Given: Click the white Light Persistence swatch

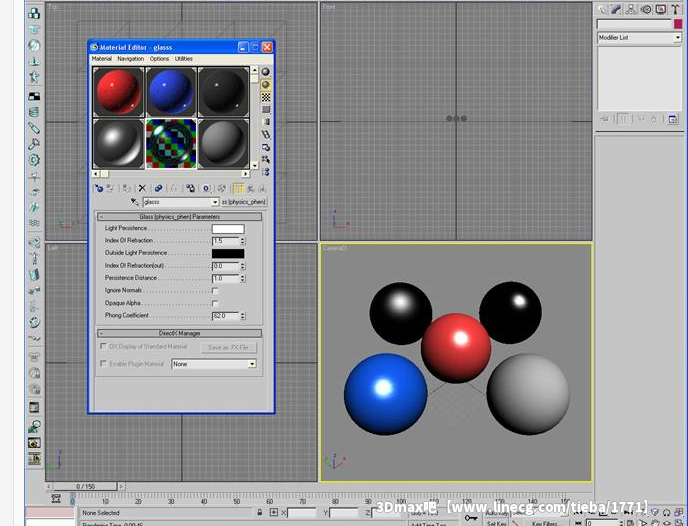Looking at the screenshot, I should click(228, 229).
